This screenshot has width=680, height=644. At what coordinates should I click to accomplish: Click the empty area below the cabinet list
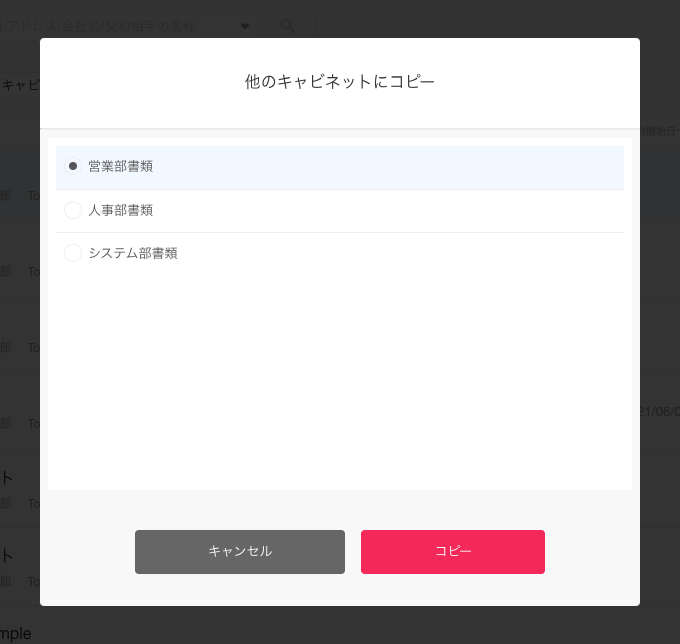click(x=340, y=380)
